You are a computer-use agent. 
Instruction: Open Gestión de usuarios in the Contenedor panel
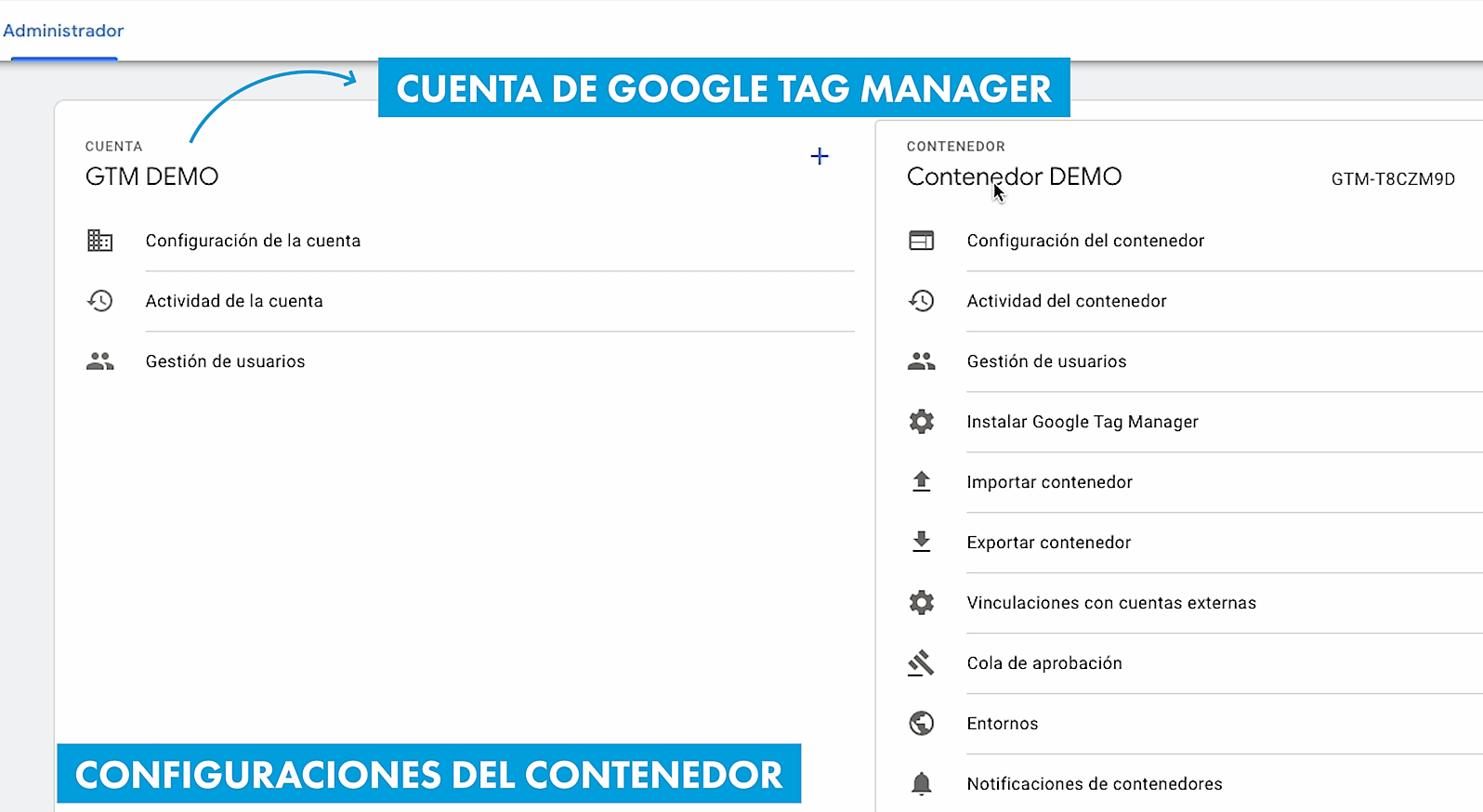1046,361
